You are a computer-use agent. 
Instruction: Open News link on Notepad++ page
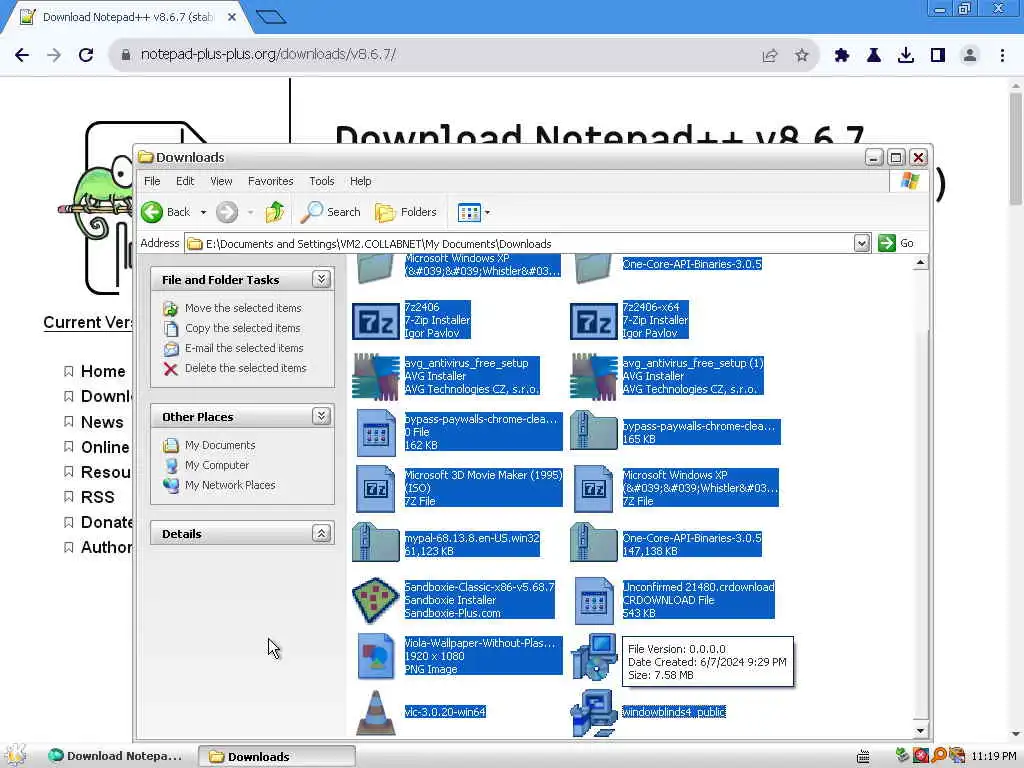[102, 422]
